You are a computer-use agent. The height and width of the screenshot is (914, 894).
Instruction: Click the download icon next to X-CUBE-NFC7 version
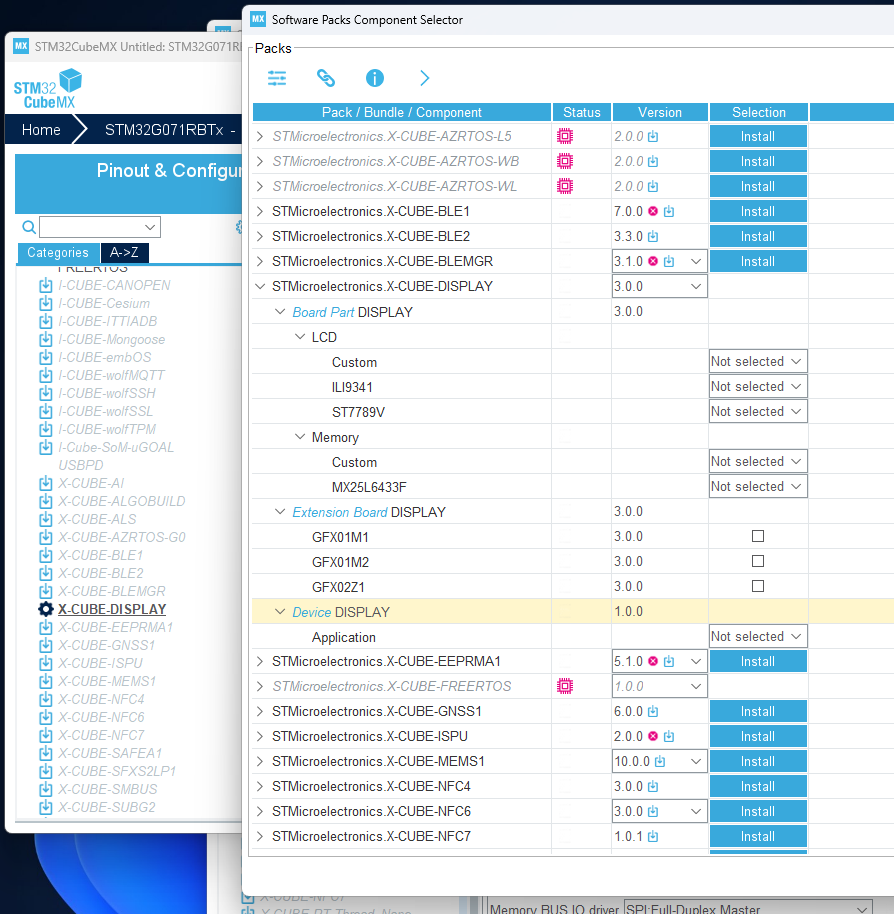[x=653, y=837]
